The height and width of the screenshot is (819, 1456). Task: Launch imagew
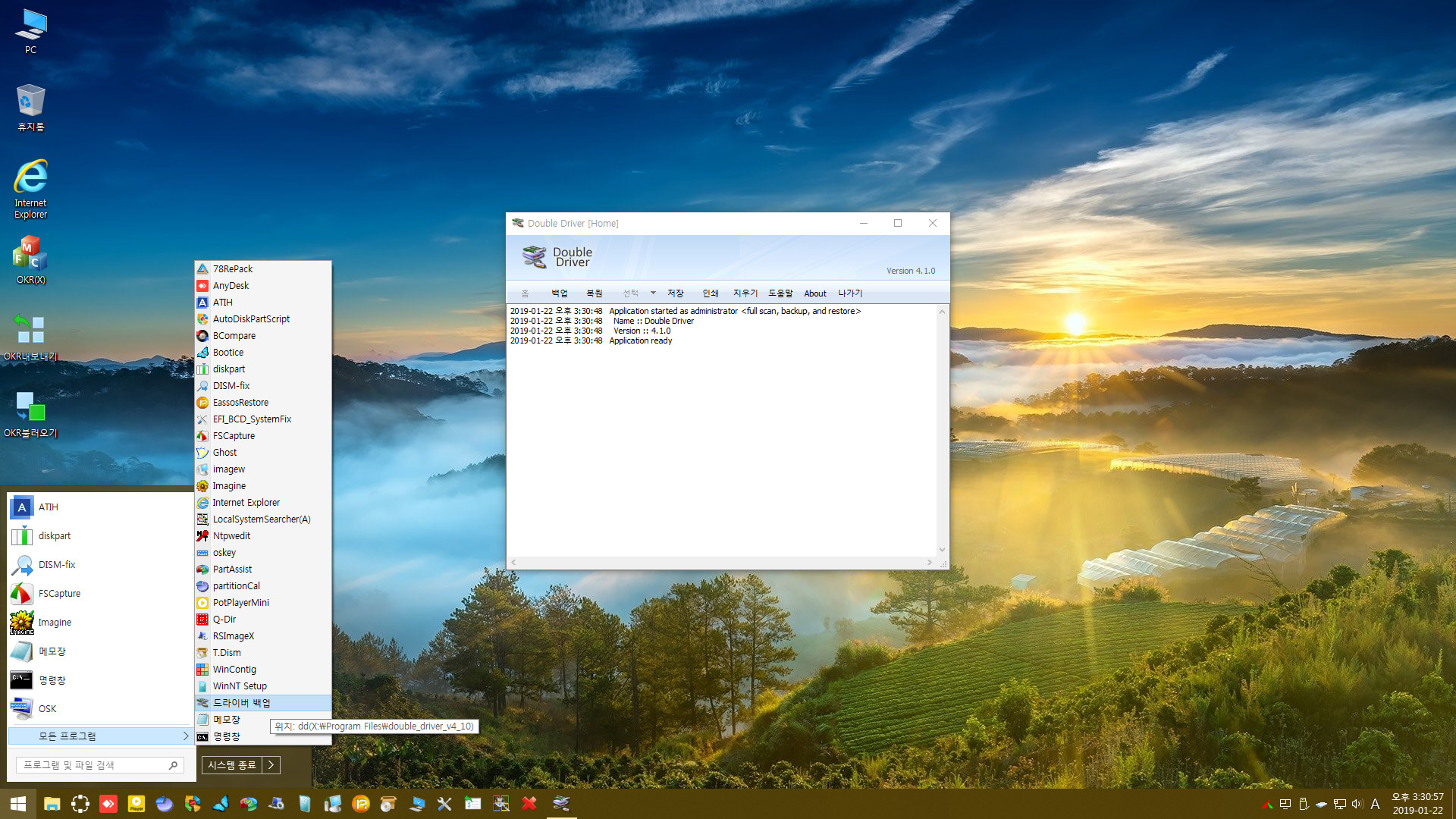[263, 469]
